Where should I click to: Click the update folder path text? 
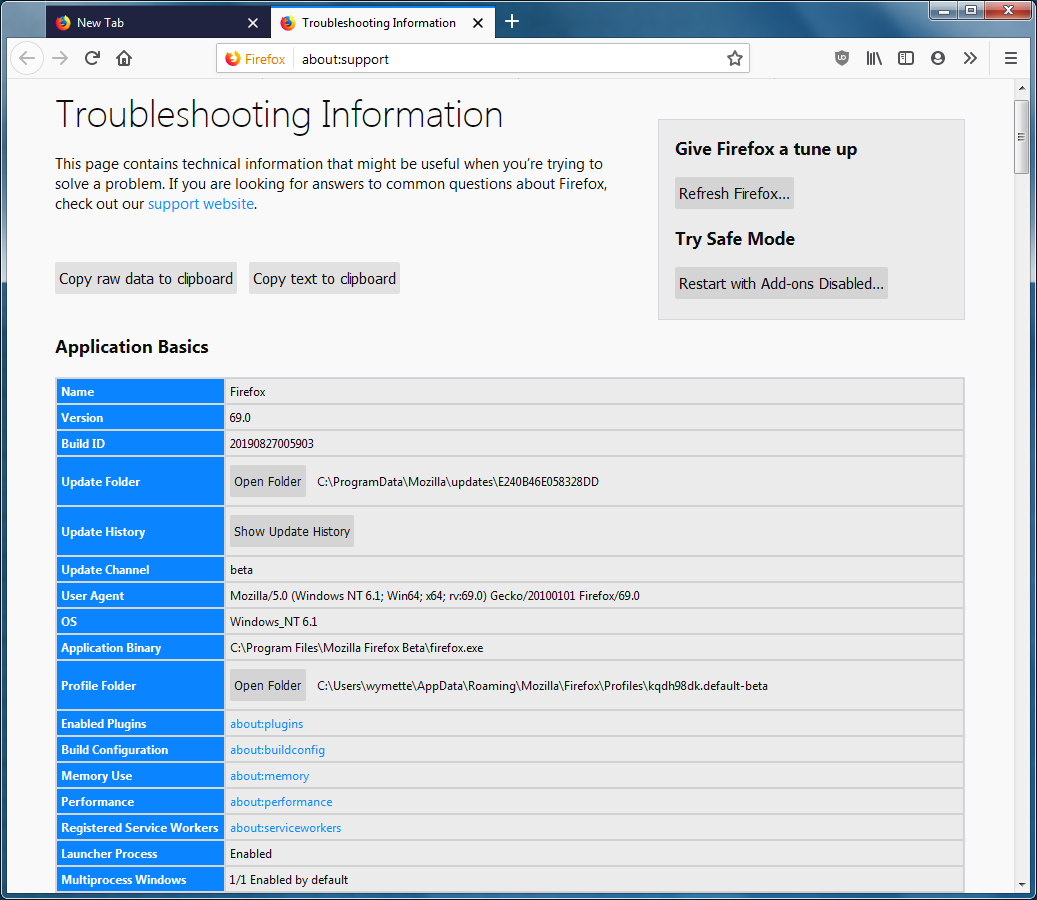click(x=458, y=481)
